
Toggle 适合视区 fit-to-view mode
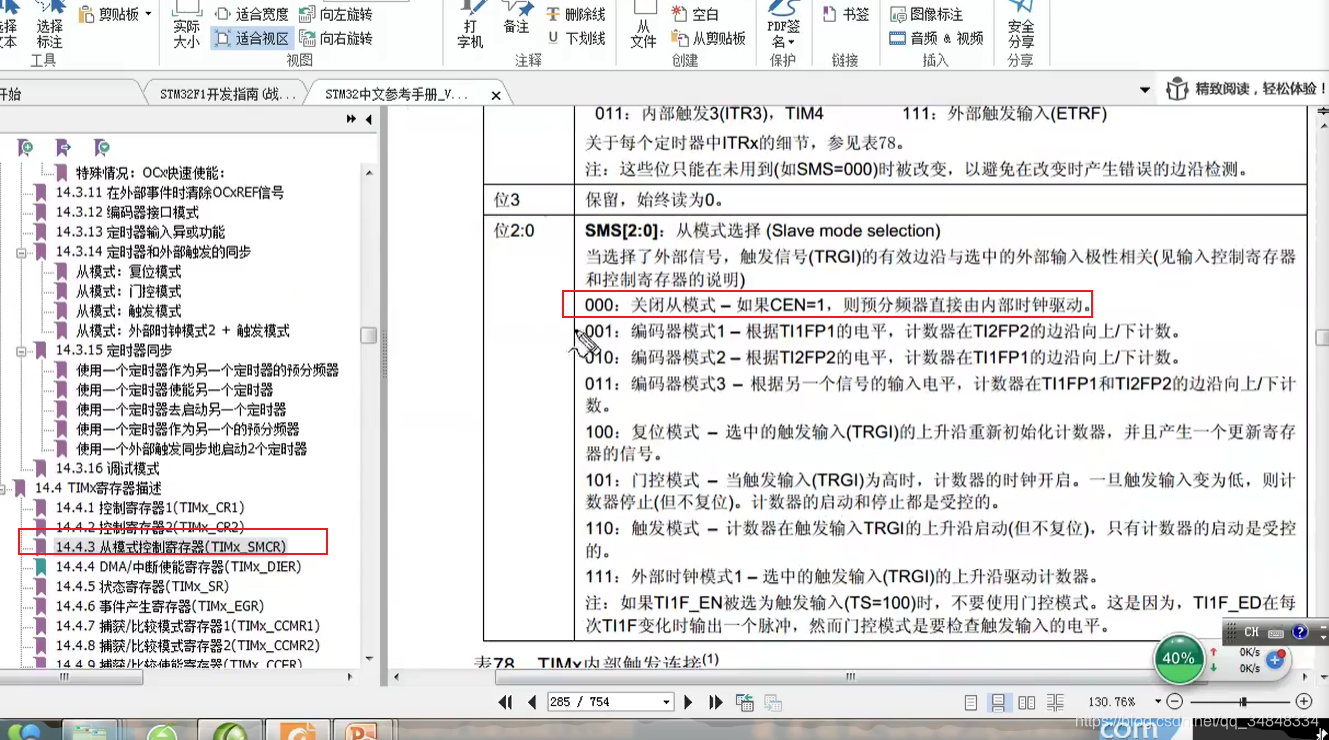pyautogui.click(x=252, y=38)
